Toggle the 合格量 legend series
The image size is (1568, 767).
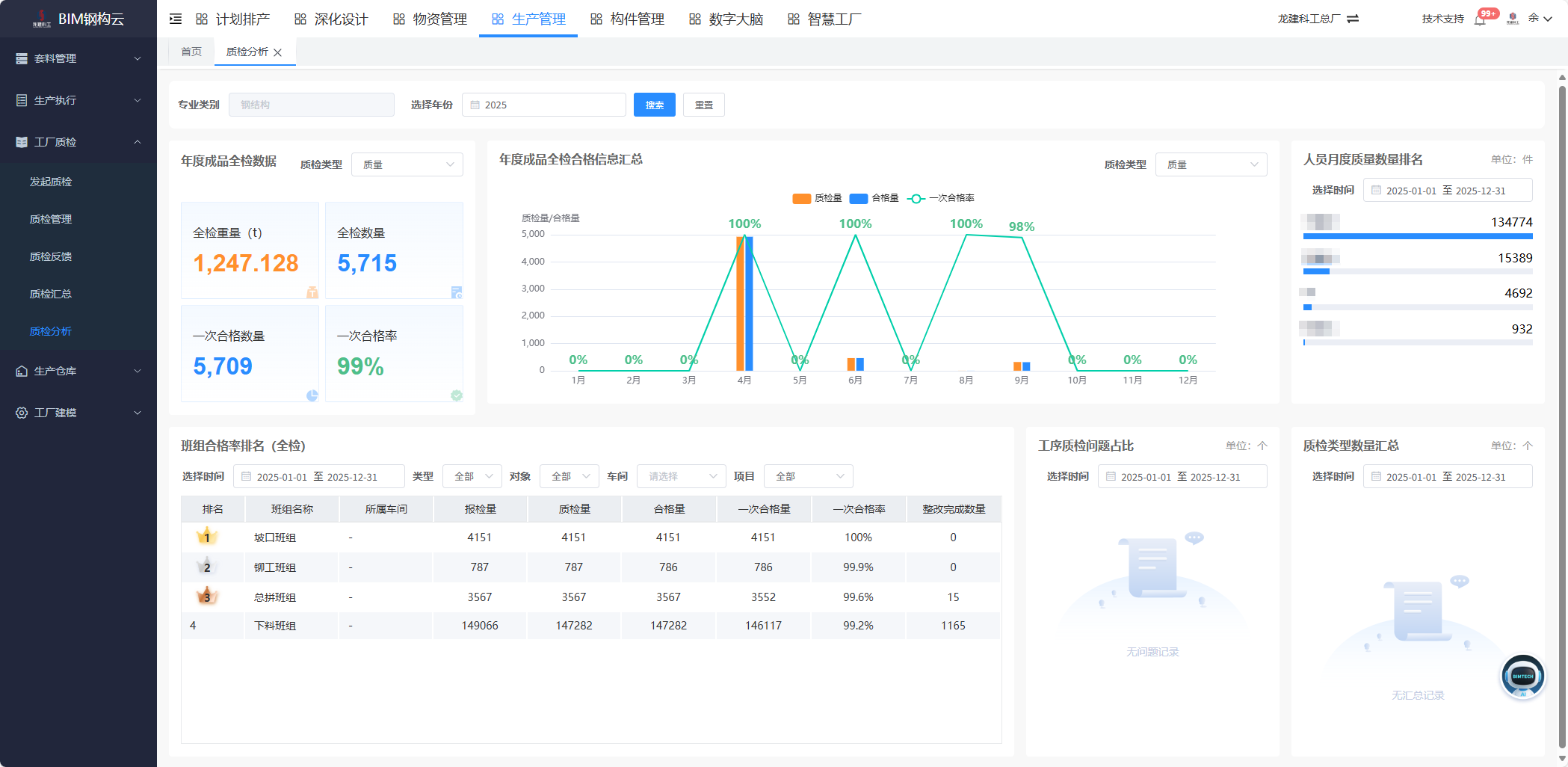[874, 198]
